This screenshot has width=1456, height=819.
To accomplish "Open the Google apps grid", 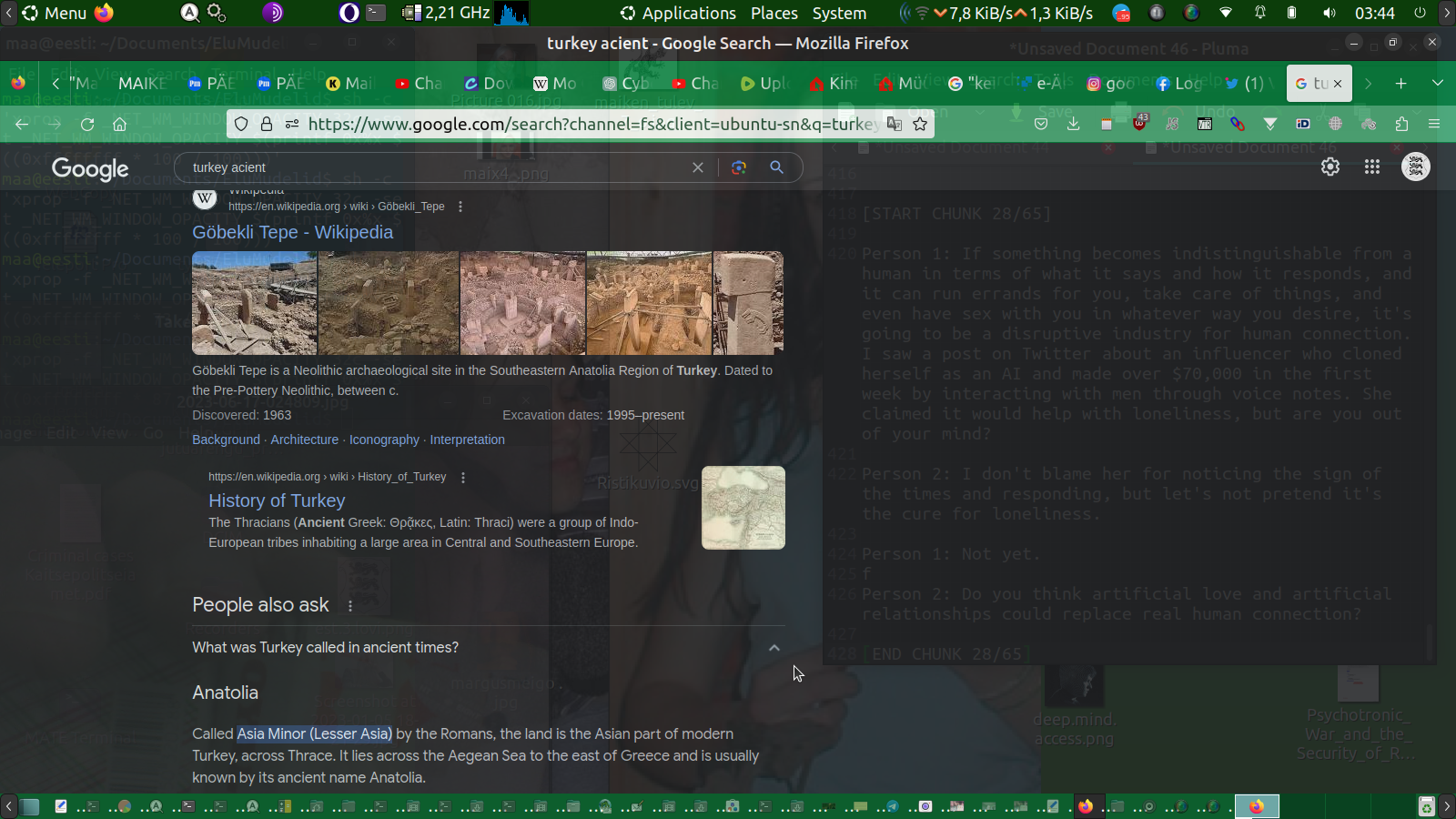I will (1372, 167).
